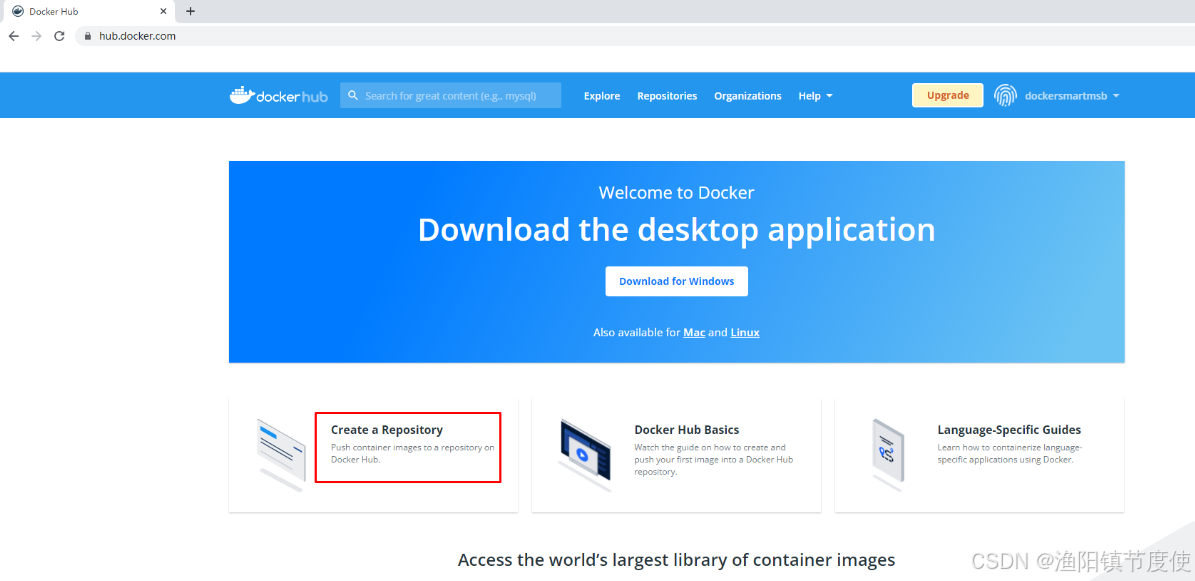
Task: Follow the Mac download link
Action: pyautogui.click(x=694, y=332)
